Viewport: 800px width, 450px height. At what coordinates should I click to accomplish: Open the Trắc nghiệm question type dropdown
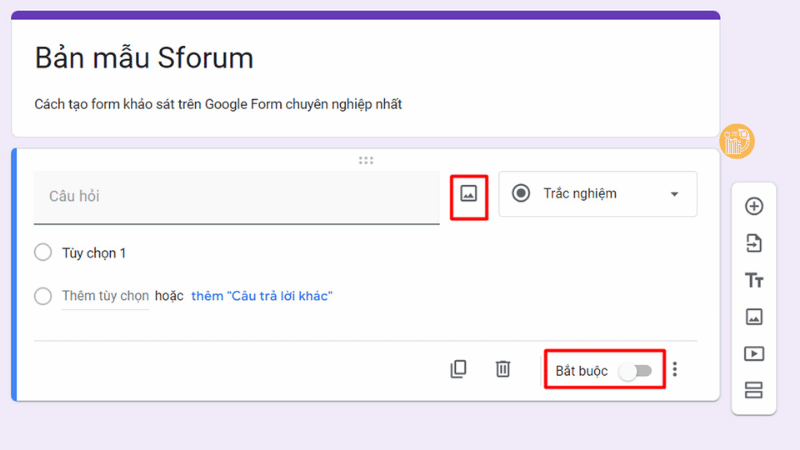[597, 194]
